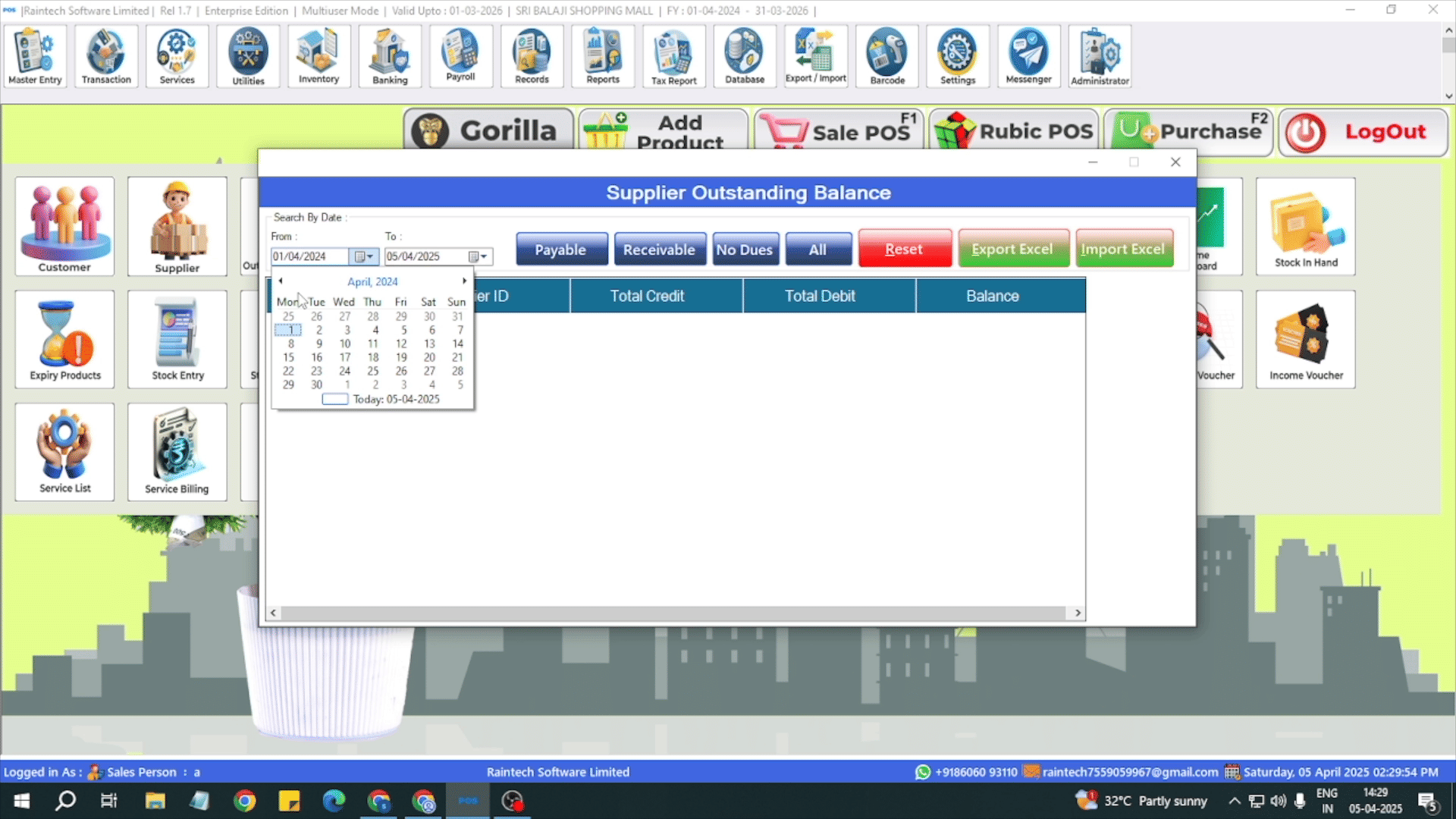Filter suppliers by Payable
Viewport: 1456px width, 819px height.
pos(561,249)
